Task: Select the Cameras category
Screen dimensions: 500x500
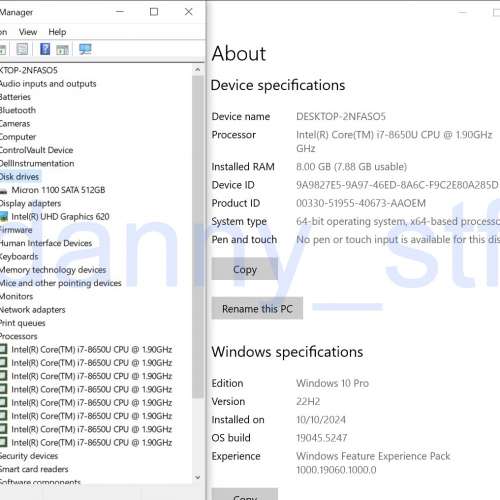Action: point(15,124)
